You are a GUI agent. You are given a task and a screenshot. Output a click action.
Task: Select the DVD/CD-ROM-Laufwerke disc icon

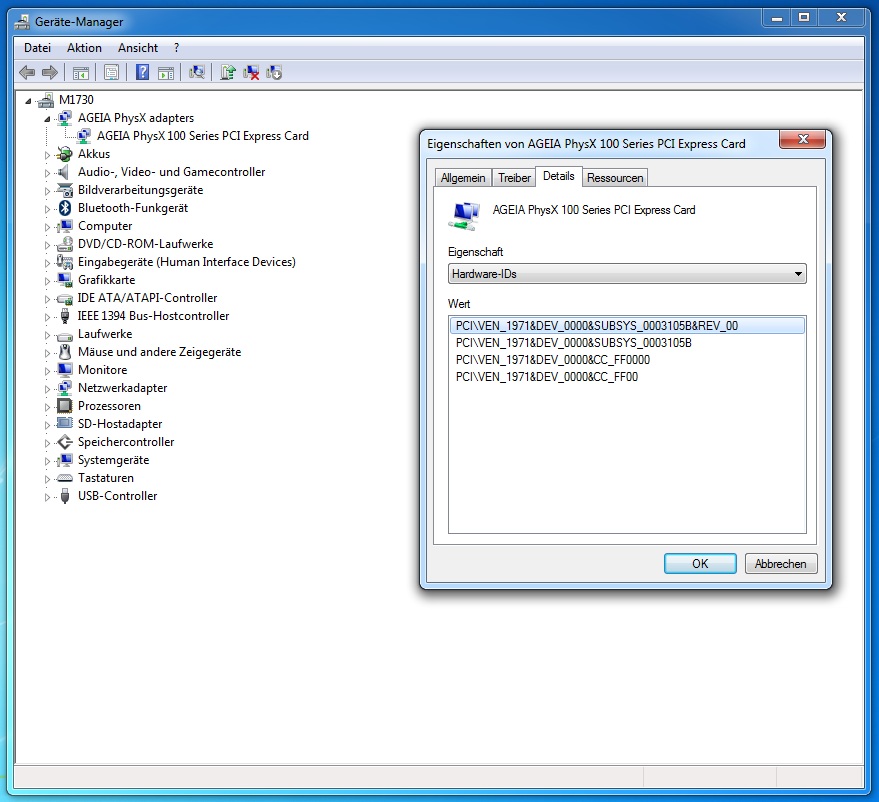[x=65, y=244]
